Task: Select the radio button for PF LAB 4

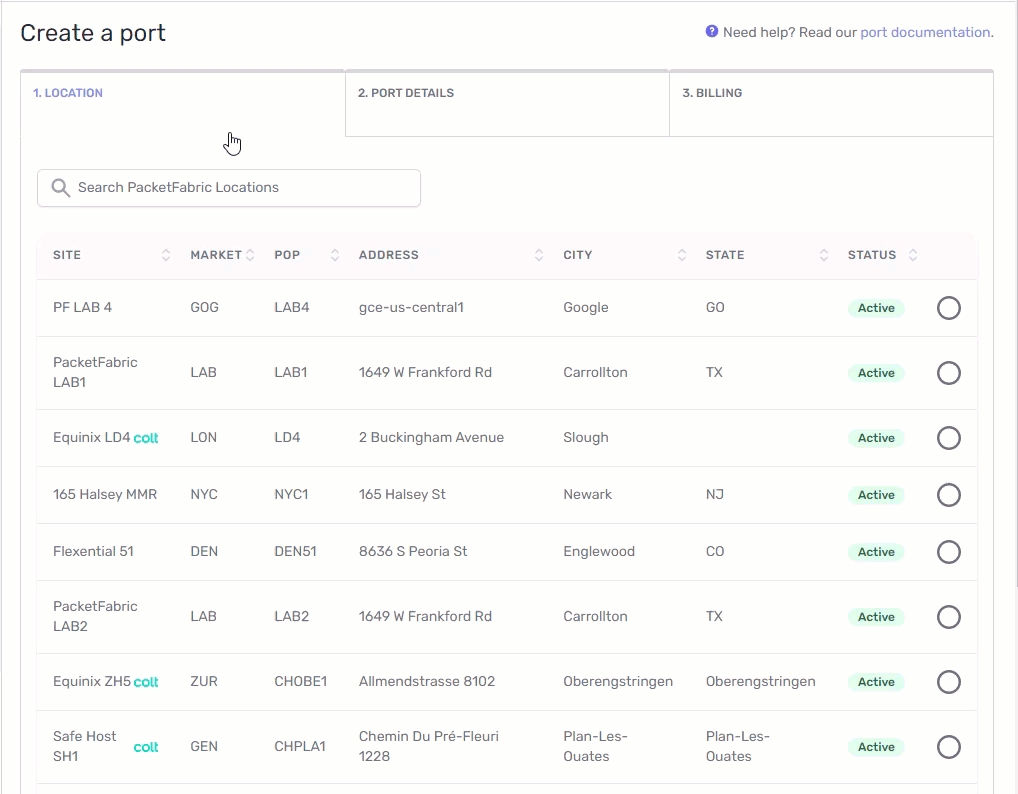Action: pyautogui.click(x=948, y=308)
